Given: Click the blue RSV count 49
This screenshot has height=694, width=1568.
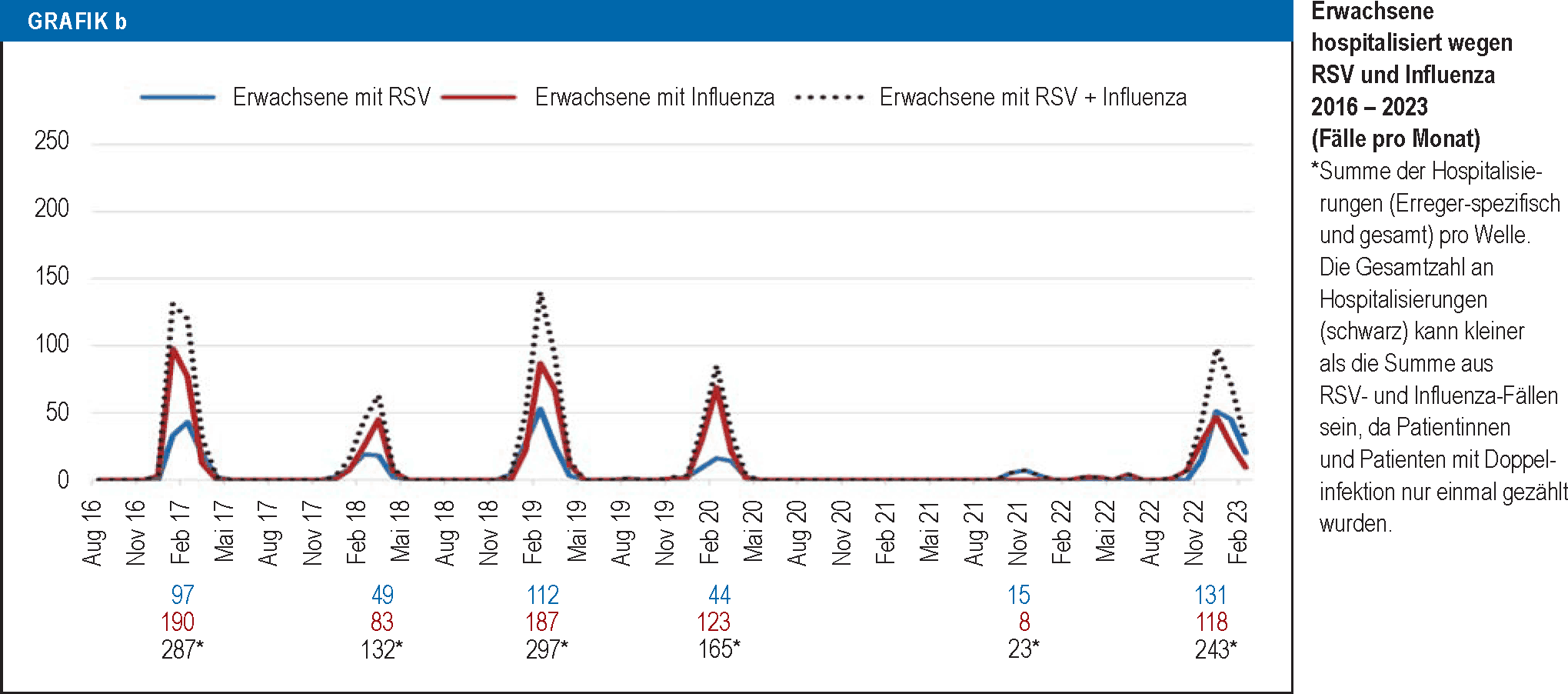Looking at the screenshot, I should 382,595.
